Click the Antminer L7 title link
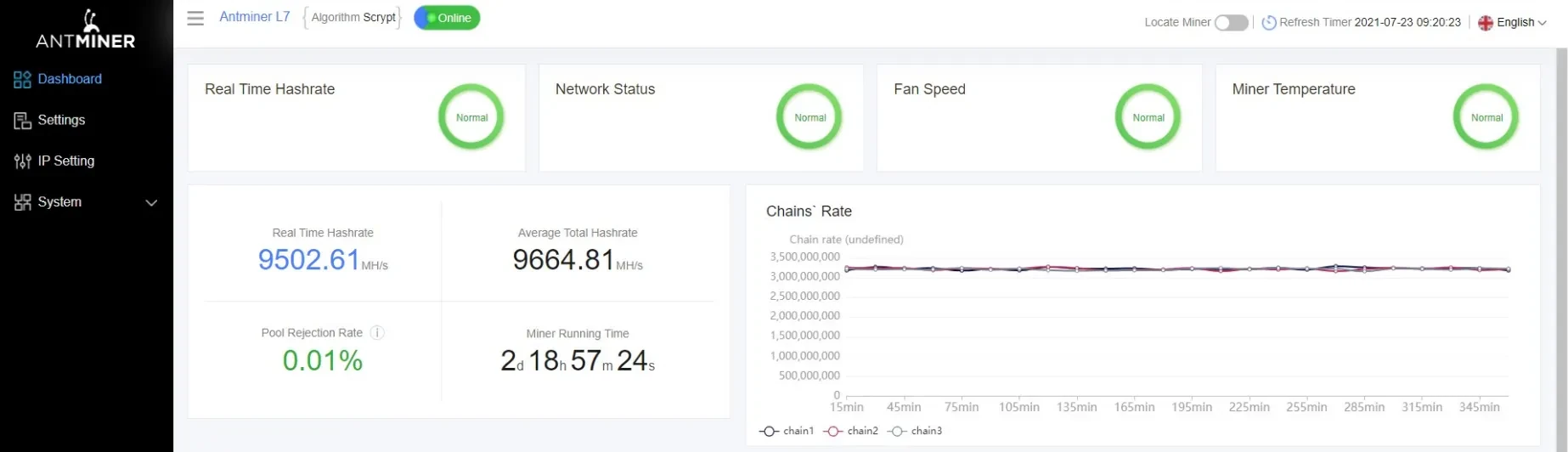The height and width of the screenshot is (452, 1568). 254,17
